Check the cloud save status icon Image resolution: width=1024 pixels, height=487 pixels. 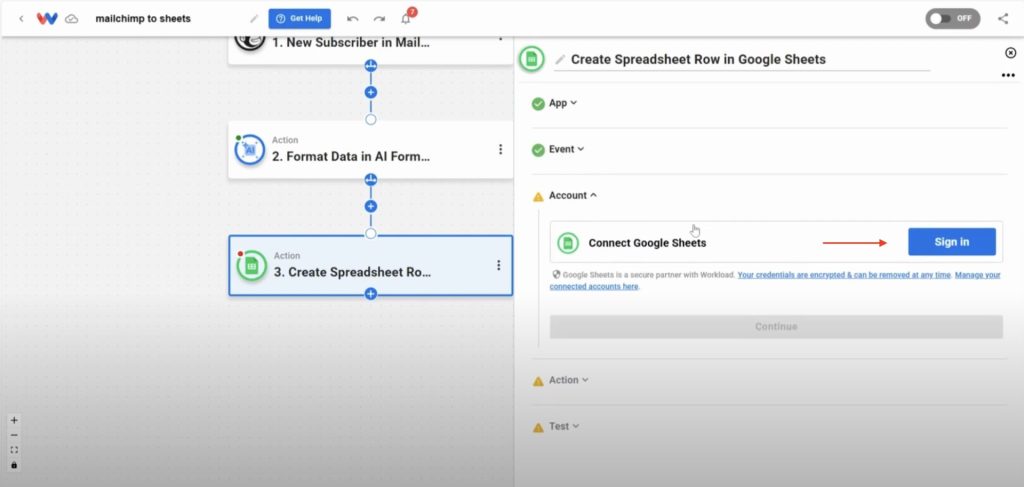coord(72,19)
